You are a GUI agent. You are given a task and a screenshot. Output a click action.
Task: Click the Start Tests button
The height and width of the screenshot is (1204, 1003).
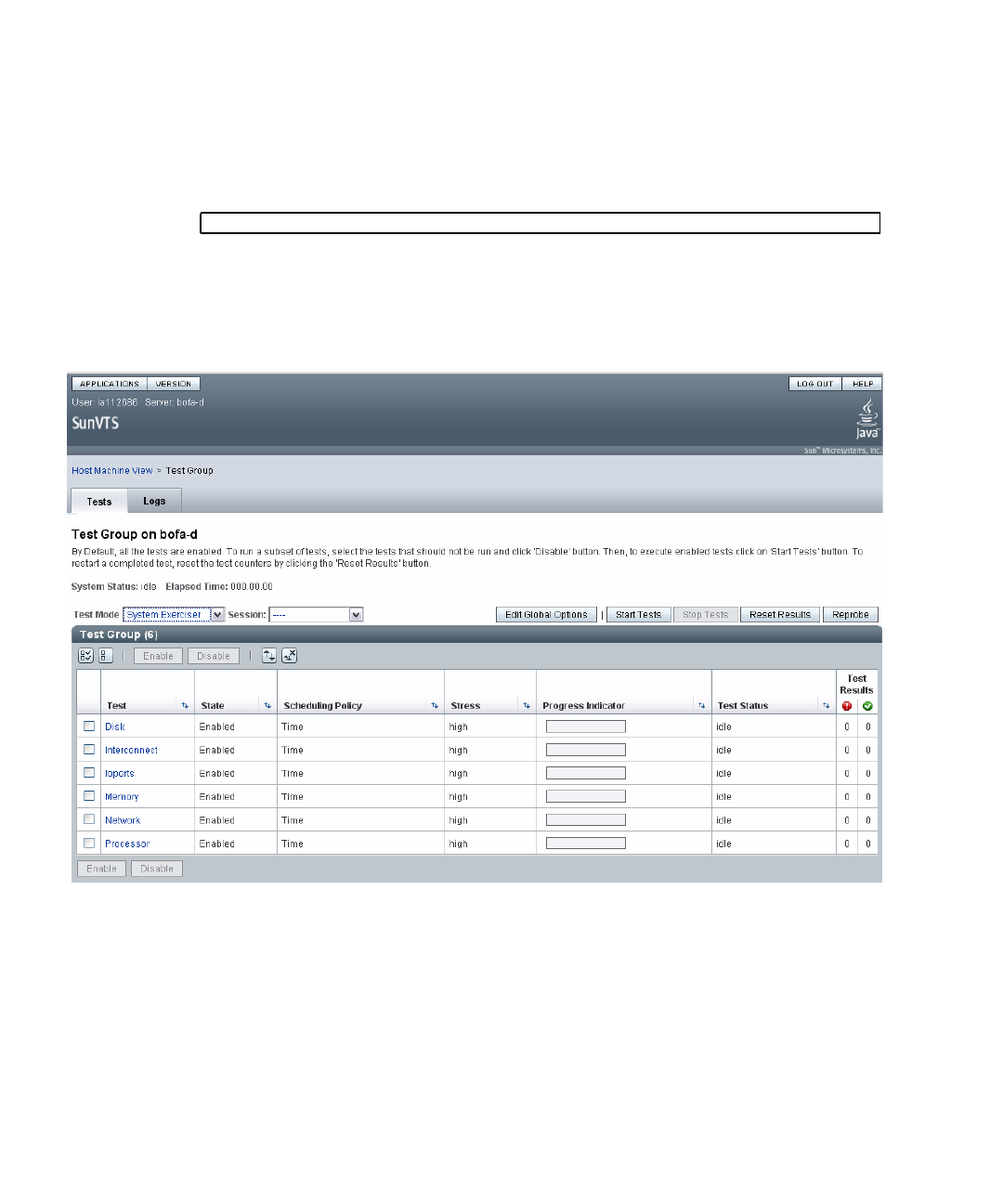[638, 615]
